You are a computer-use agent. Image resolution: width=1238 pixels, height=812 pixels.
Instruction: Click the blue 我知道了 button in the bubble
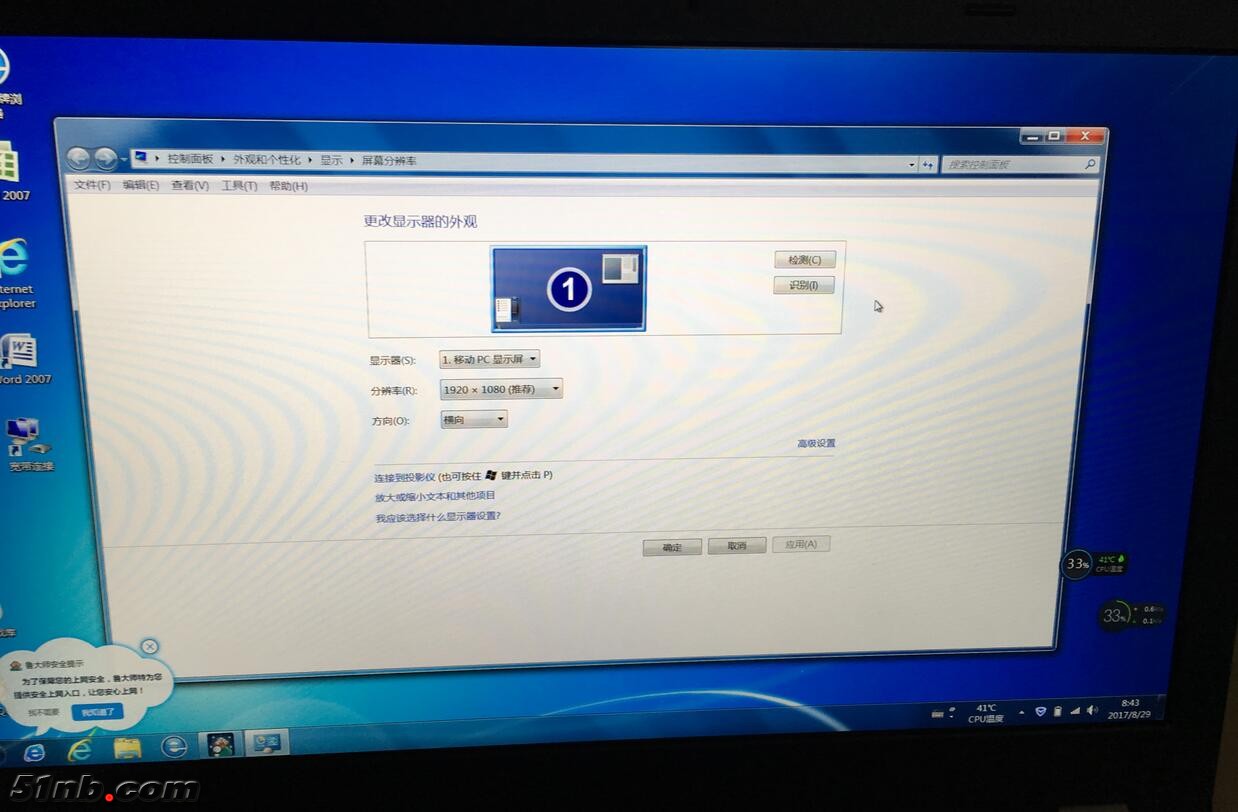click(98, 712)
